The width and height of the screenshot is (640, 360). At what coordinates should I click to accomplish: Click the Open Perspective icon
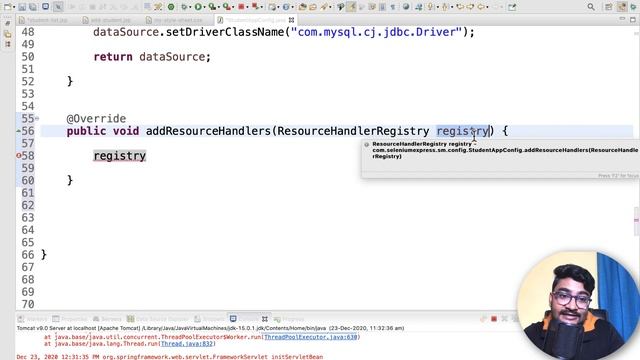(x=609, y=7)
